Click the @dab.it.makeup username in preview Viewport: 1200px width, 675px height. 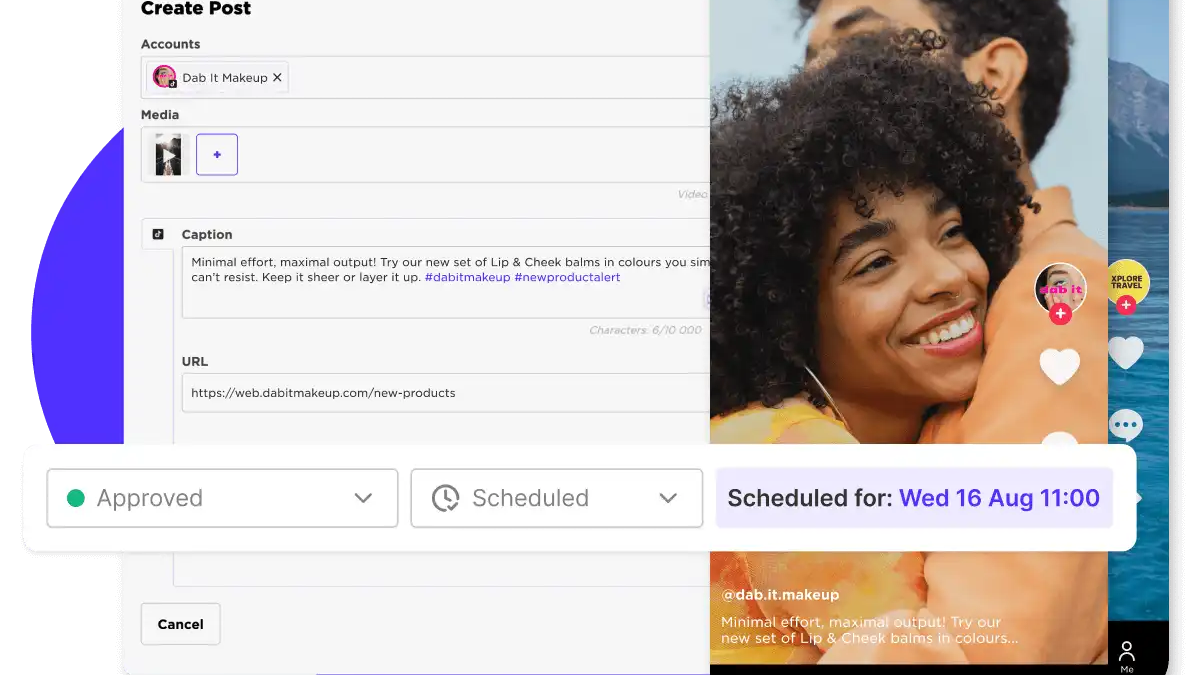tap(780, 594)
